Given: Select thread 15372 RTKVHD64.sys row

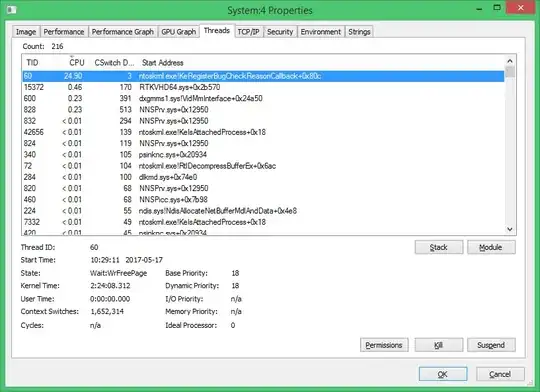Looking at the screenshot, I should coord(263,87).
